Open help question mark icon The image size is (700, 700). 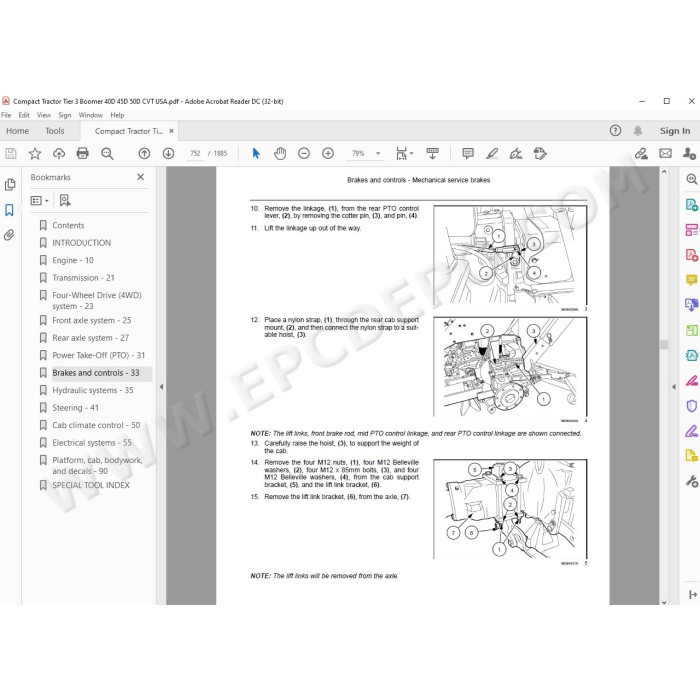pos(615,130)
